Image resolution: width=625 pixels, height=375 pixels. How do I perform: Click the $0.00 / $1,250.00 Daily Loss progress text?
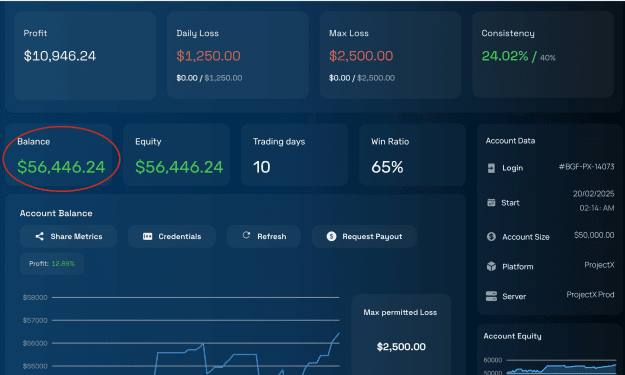[x=209, y=78]
